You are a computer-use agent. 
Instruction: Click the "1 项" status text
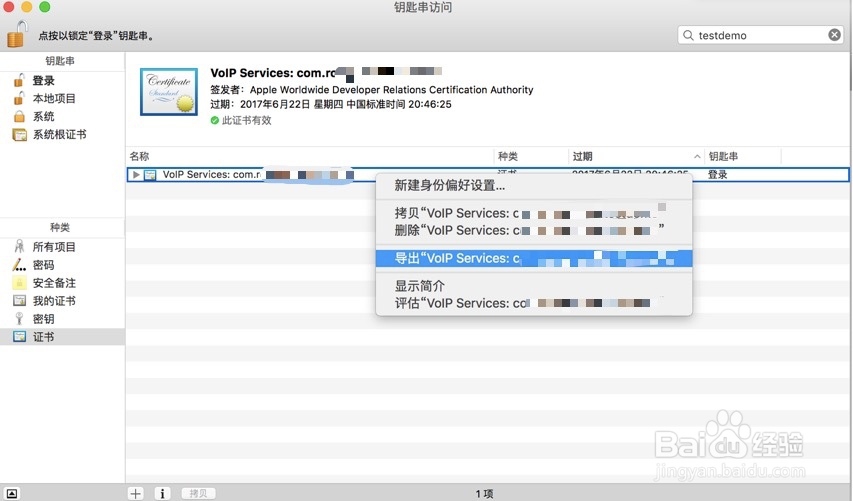pos(484,494)
